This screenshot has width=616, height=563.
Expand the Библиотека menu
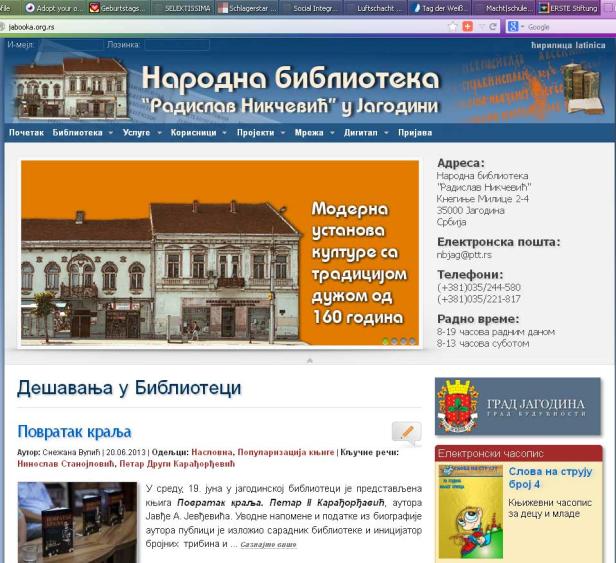82,133
